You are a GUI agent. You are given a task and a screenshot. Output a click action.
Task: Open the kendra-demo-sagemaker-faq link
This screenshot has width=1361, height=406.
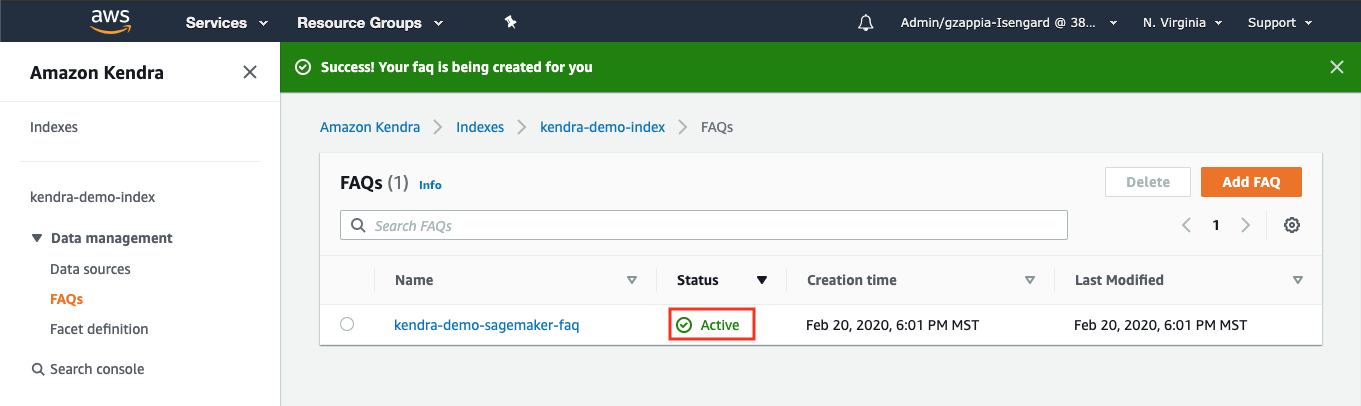[487, 325]
